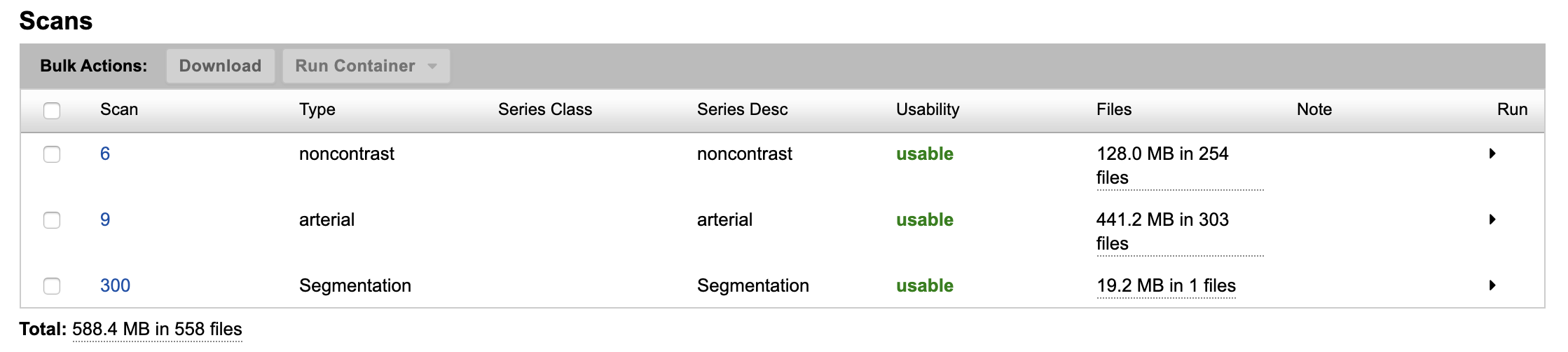Expand the Run Container dropdown
Screen dimensions: 1568x352
coord(366,66)
